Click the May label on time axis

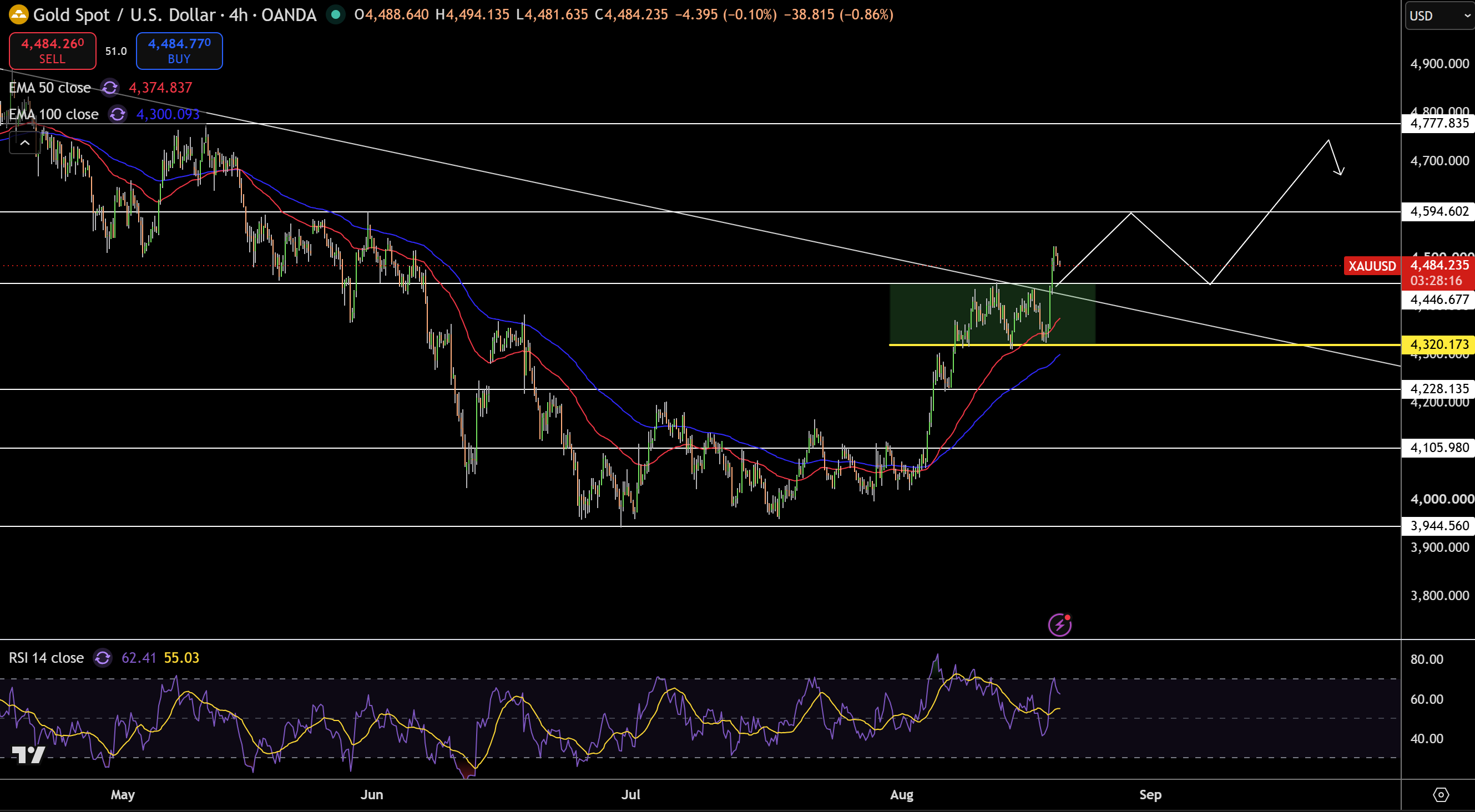pyautogui.click(x=123, y=795)
